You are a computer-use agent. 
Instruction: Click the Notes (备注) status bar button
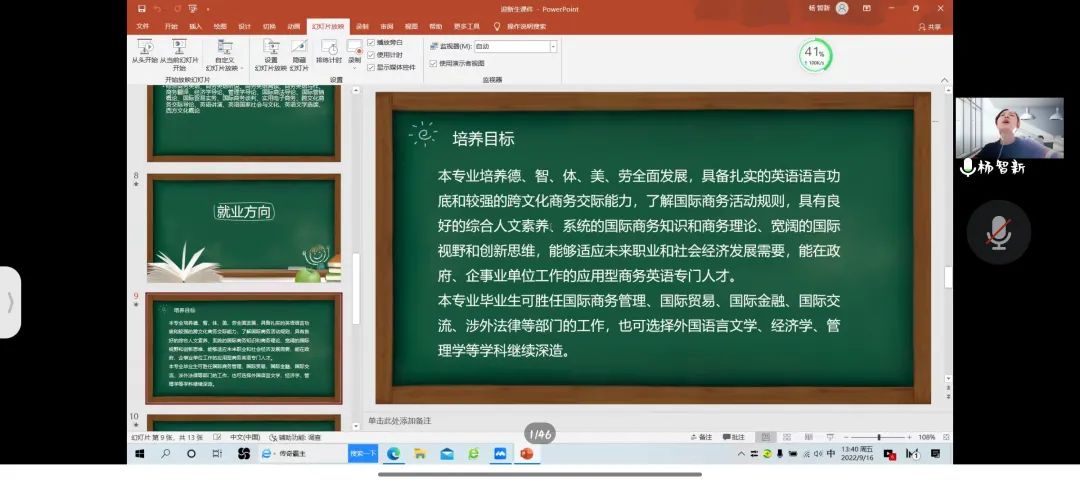(x=701, y=437)
